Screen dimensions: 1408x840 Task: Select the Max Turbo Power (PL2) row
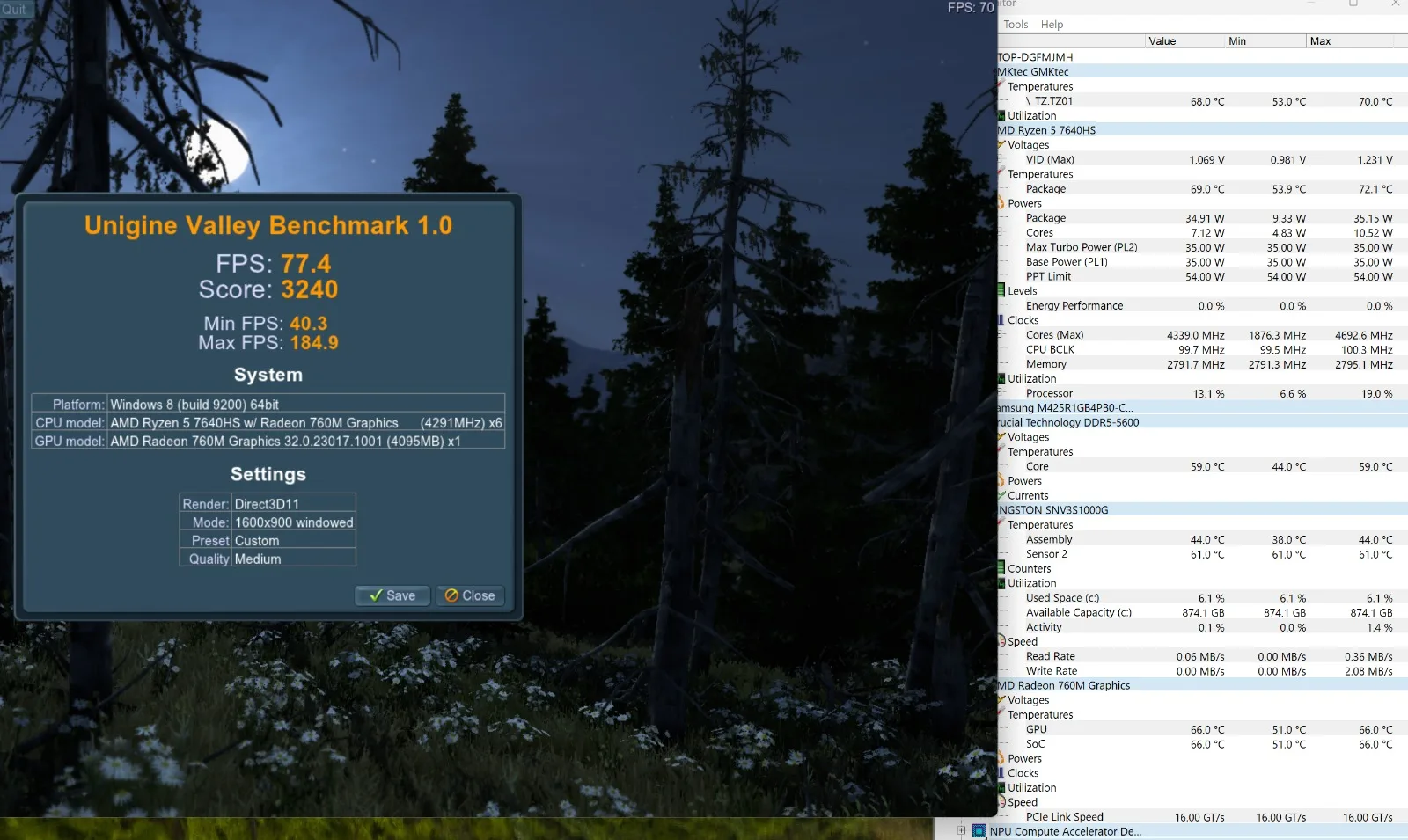pyautogui.click(x=1202, y=247)
